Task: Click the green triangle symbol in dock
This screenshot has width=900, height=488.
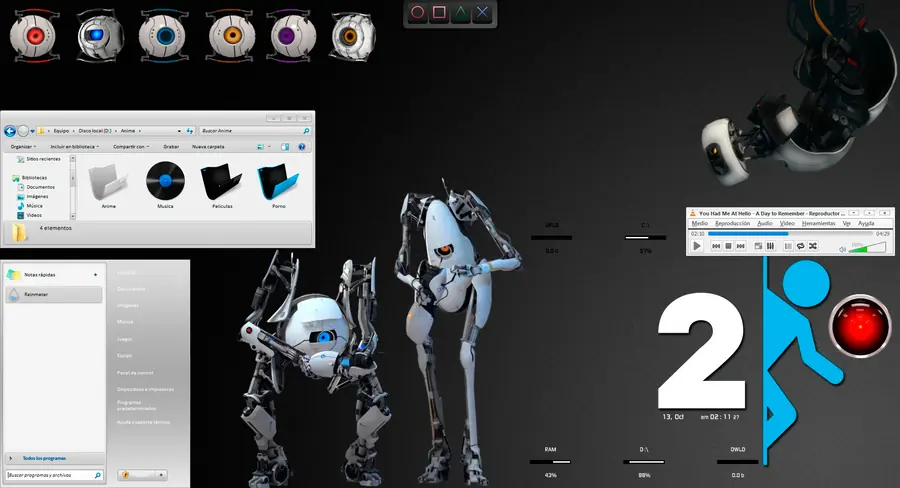Action: pyautogui.click(x=461, y=13)
